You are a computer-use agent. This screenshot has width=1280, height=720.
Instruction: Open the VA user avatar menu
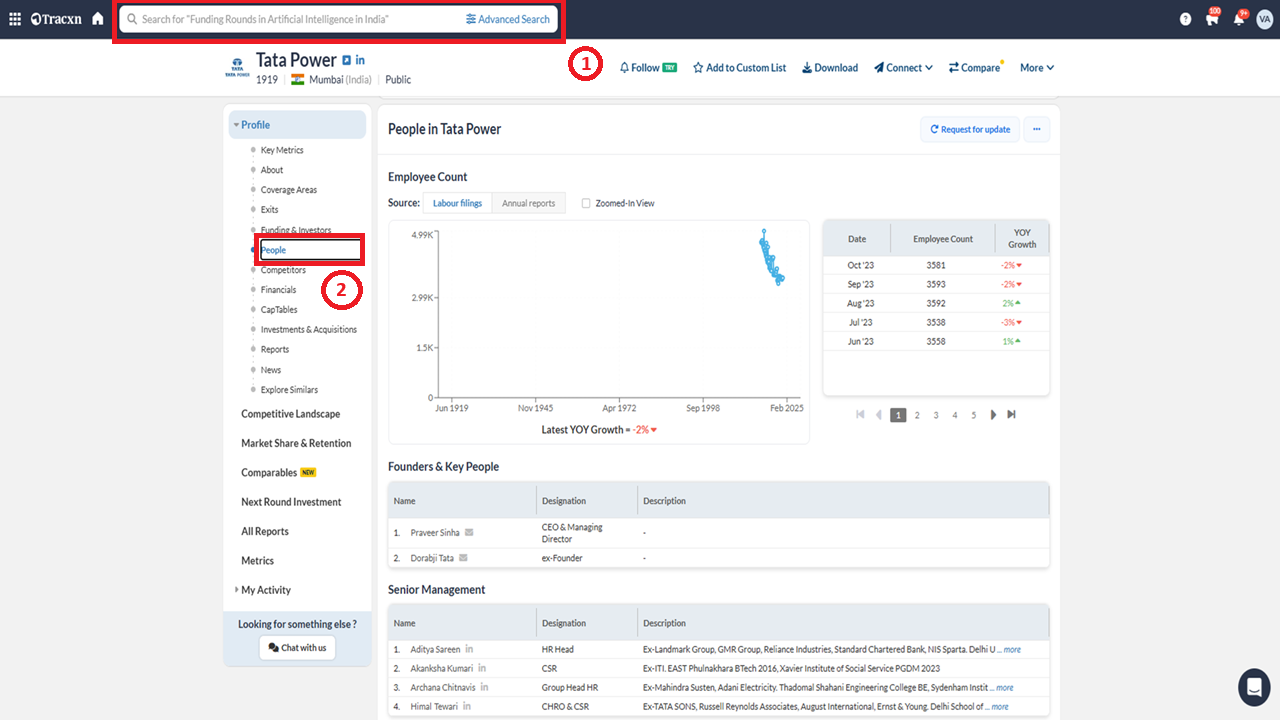[1265, 19]
